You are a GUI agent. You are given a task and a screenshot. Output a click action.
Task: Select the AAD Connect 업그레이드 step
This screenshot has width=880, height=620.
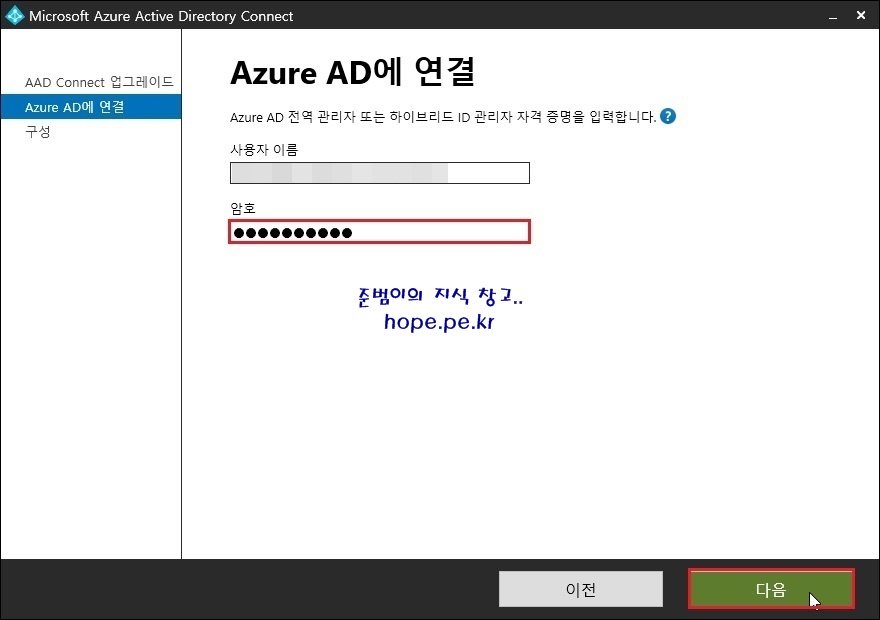[x=99, y=82]
